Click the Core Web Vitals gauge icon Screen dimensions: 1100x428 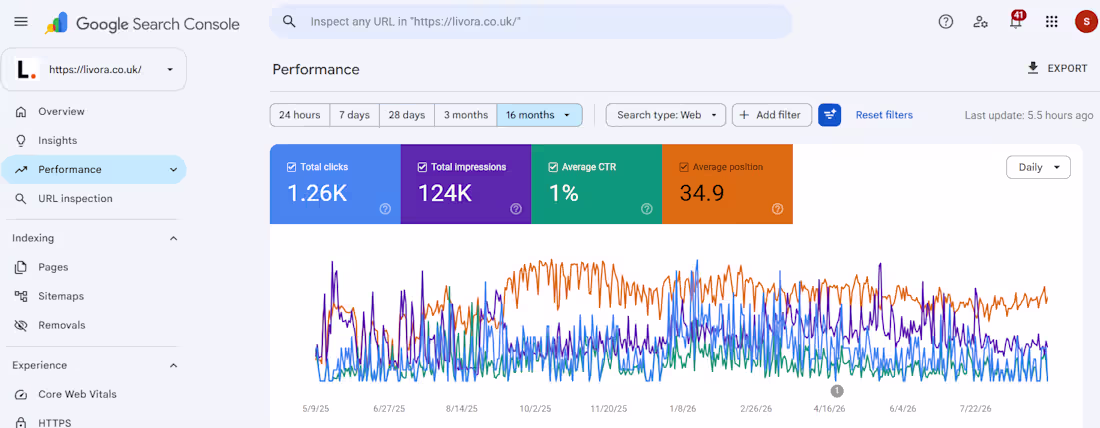click(x=21, y=394)
